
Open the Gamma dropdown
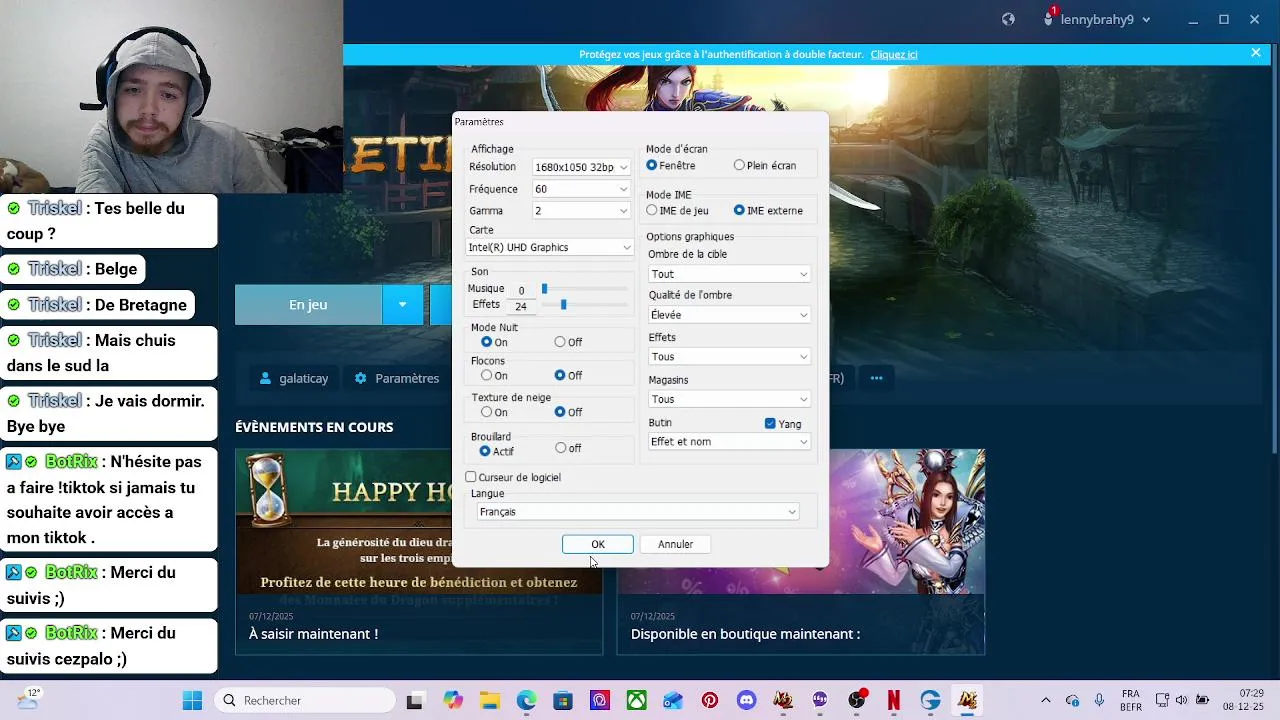581,211
